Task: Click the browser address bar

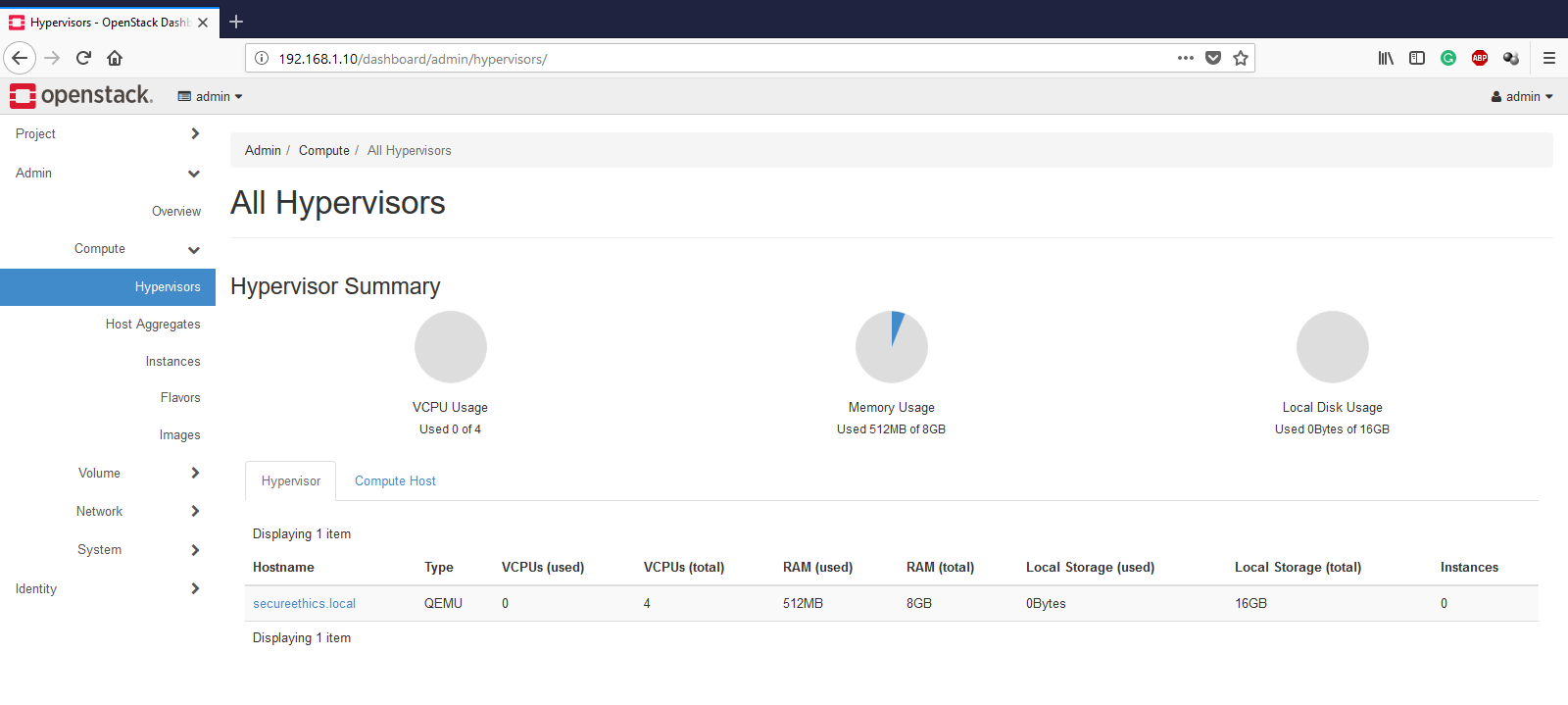Action: pos(715,59)
